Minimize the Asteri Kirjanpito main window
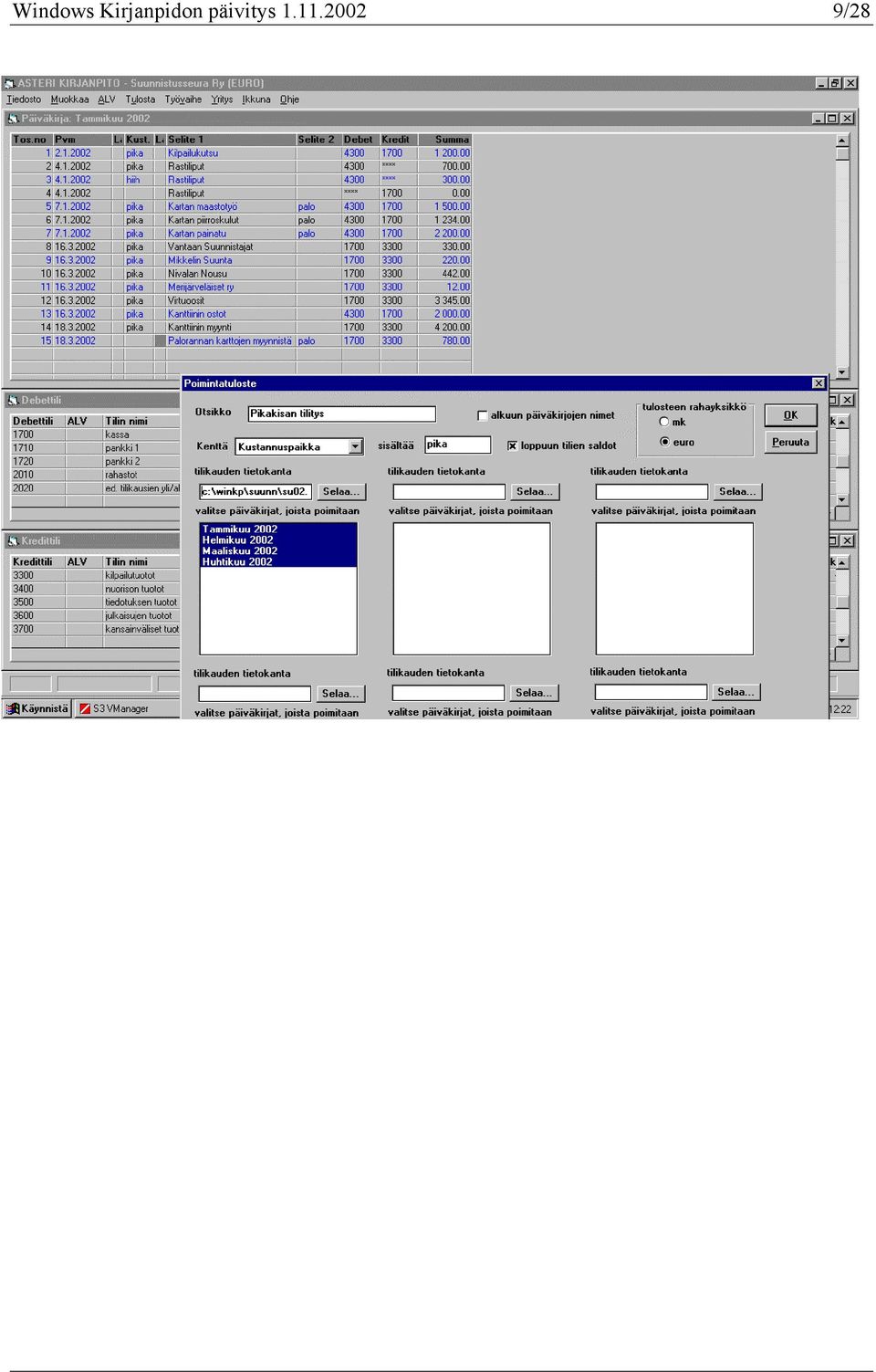The image size is (876, 1372). click(x=821, y=83)
